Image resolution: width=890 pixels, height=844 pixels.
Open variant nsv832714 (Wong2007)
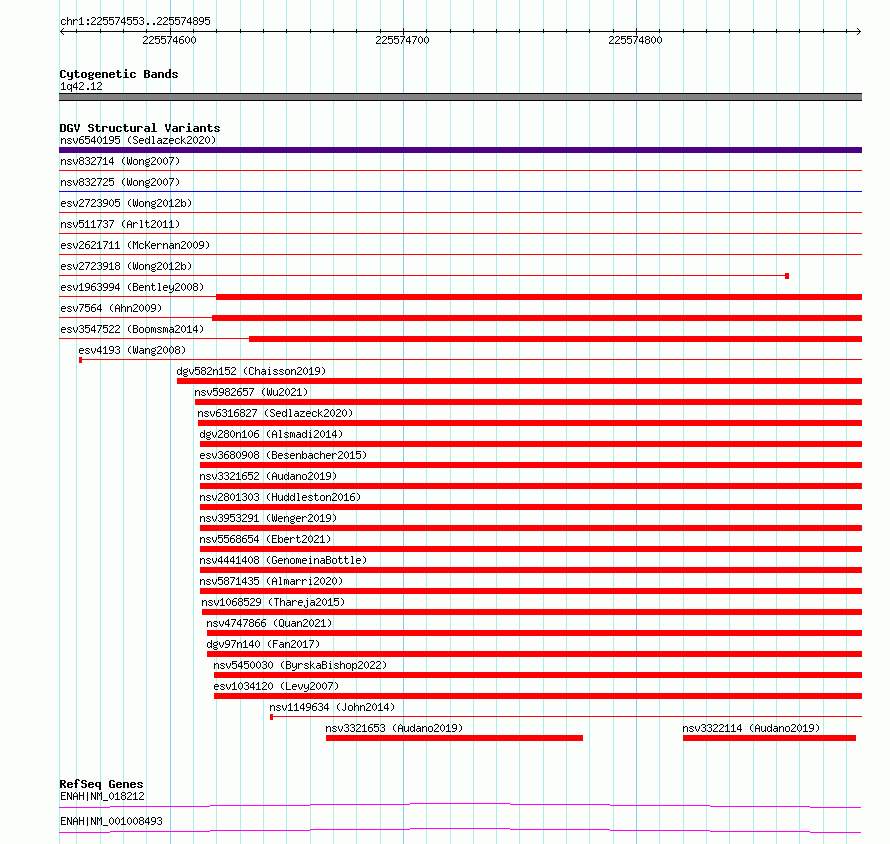[x=120, y=161]
